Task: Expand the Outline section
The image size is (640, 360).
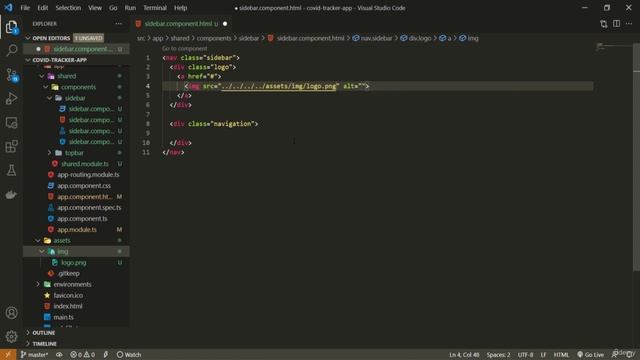Action: (76, 333)
